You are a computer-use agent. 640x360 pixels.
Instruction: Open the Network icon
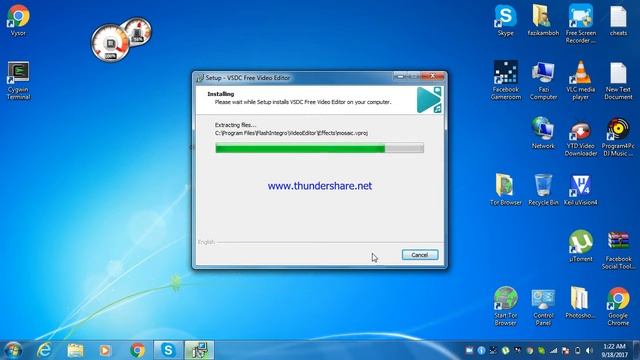coord(543,133)
